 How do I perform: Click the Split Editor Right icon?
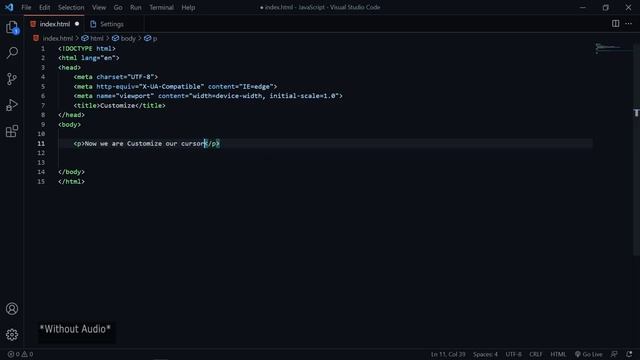[615, 24]
